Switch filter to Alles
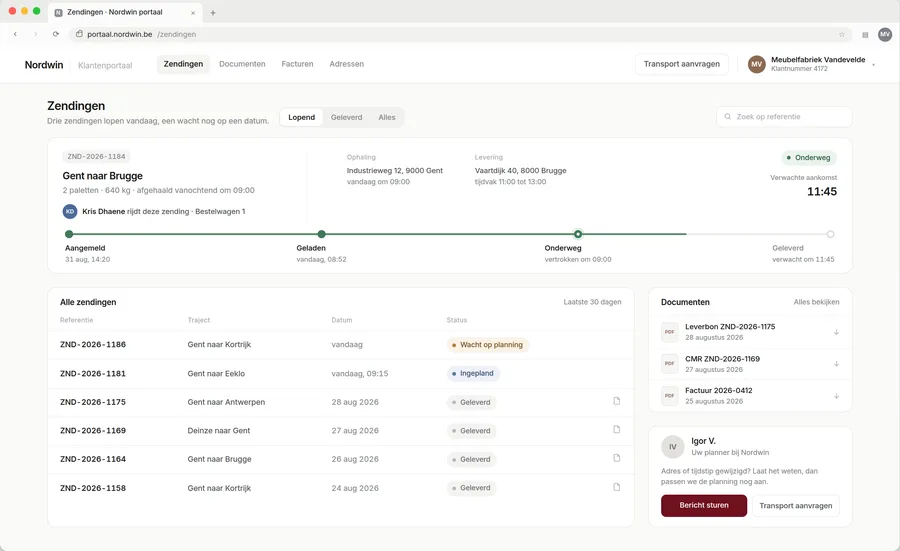 (386, 117)
